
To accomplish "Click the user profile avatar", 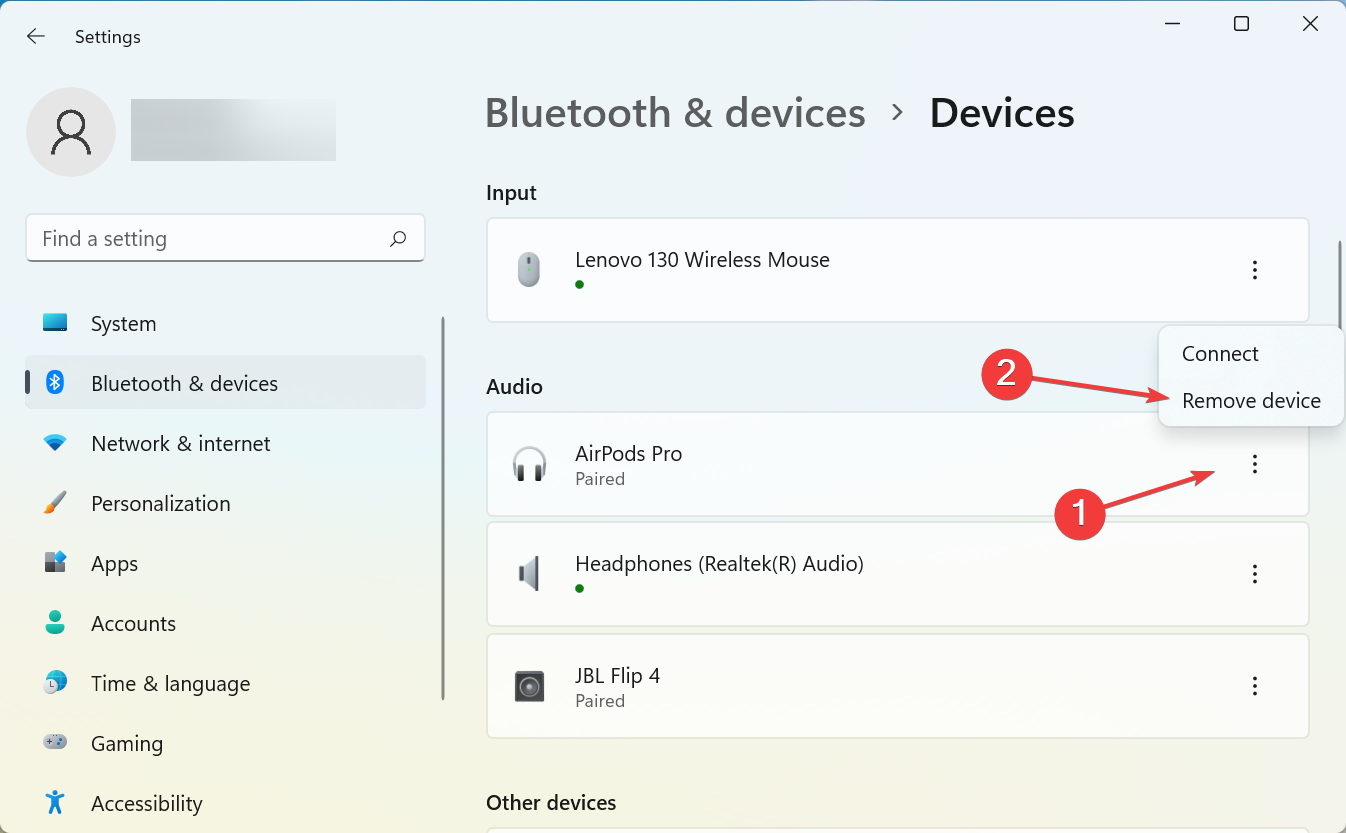I will (71, 132).
